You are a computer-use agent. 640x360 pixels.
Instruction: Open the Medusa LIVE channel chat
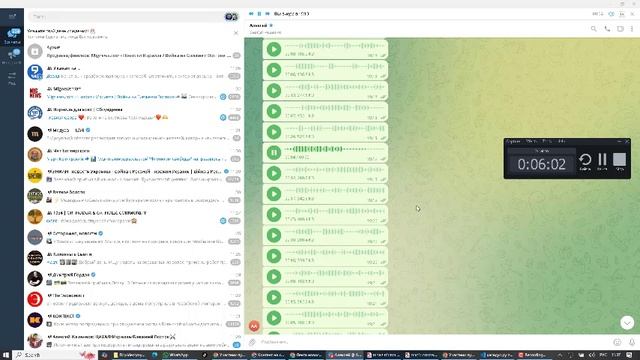click(x=134, y=134)
